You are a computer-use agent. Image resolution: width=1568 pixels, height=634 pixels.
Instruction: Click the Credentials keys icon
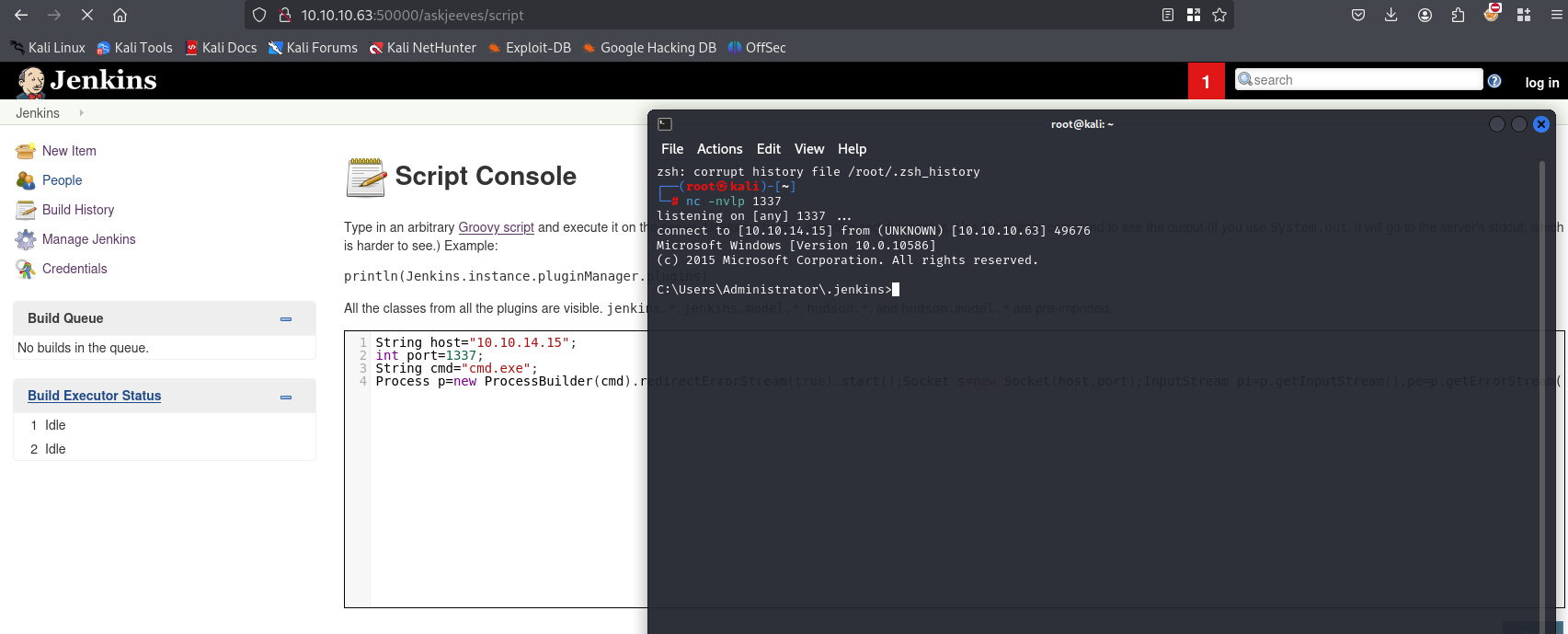tap(25, 269)
